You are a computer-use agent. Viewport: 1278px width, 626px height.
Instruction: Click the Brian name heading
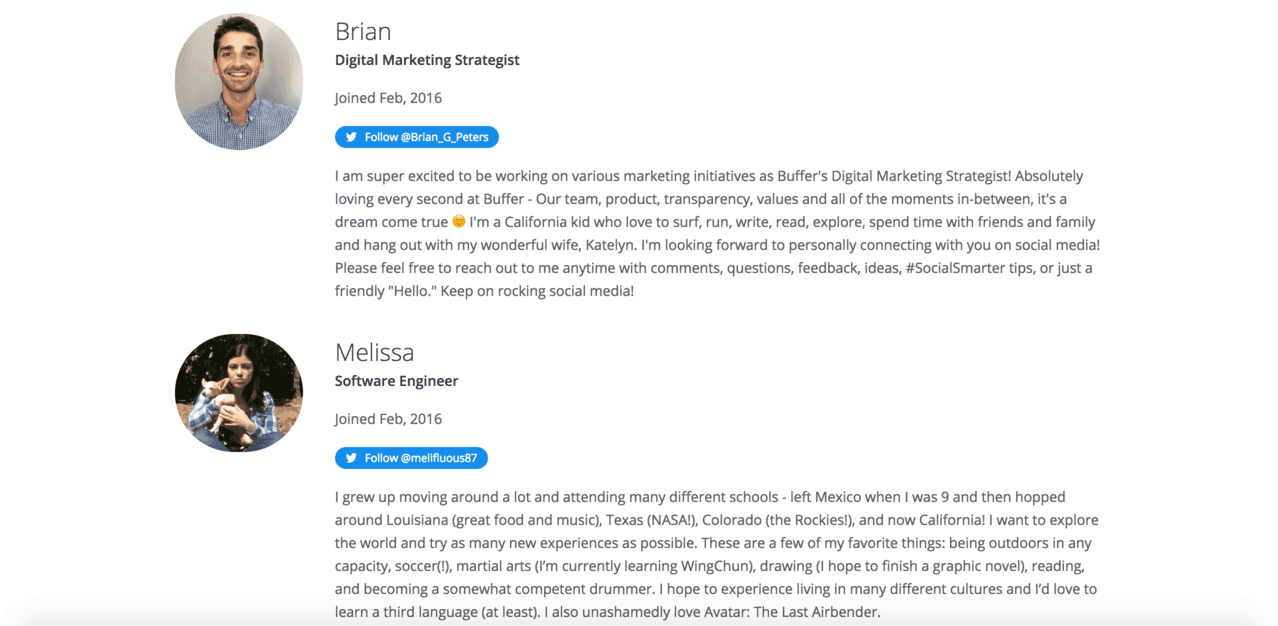coord(363,31)
